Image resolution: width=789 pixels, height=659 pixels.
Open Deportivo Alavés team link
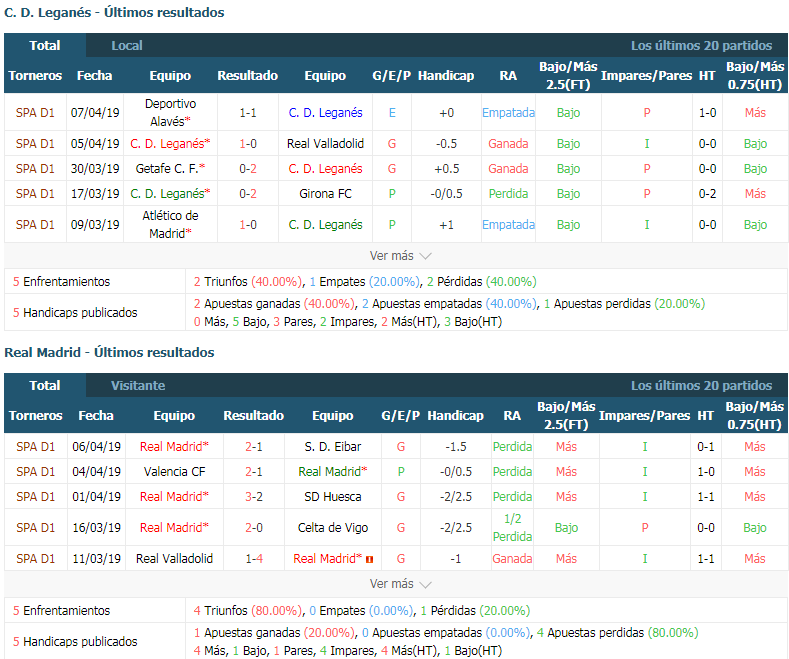[x=170, y=113]
